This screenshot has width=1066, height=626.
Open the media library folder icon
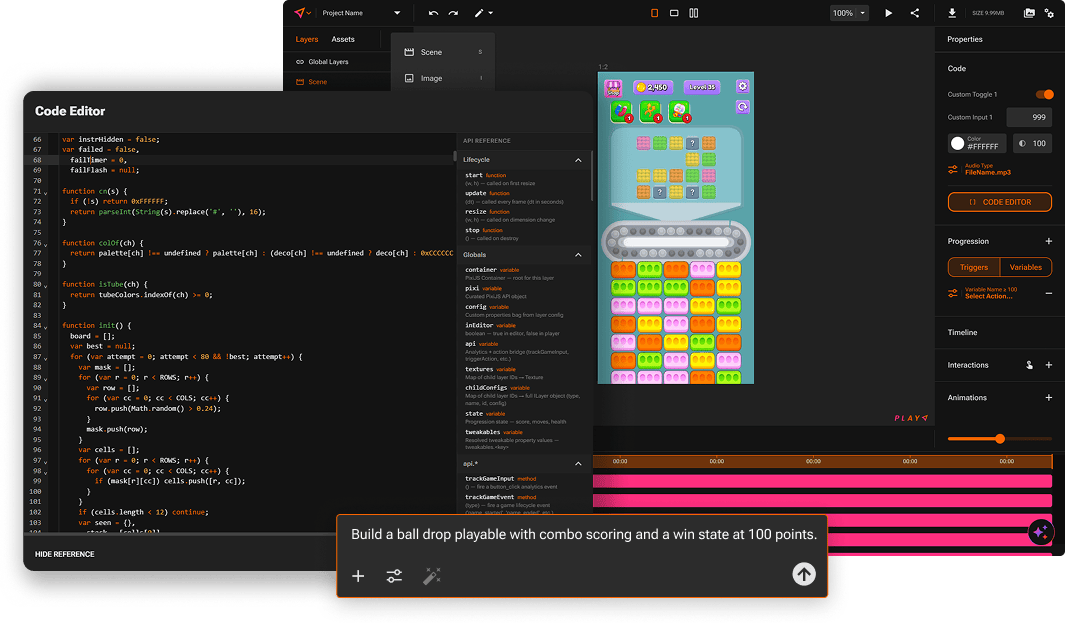tap(1029, 13)
